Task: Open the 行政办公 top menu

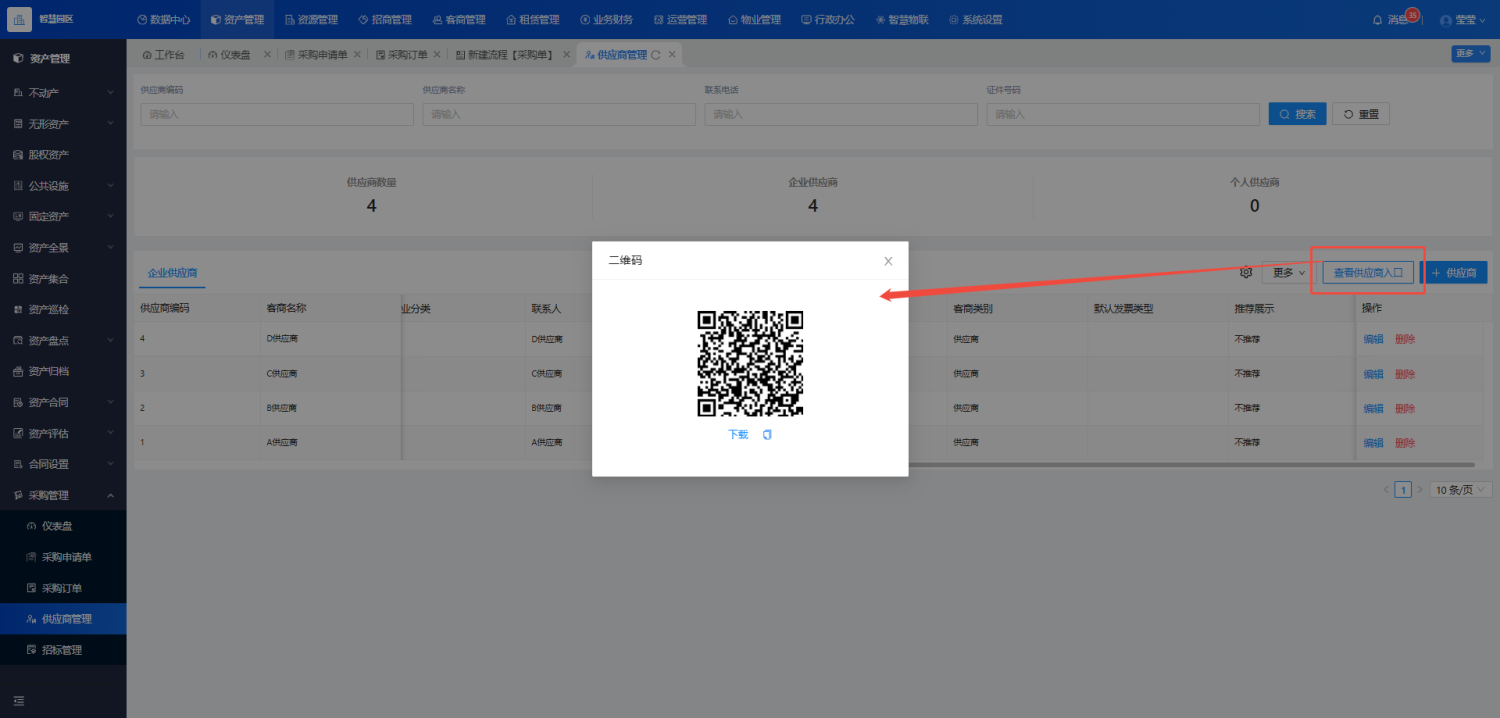Action: (828, 19)
